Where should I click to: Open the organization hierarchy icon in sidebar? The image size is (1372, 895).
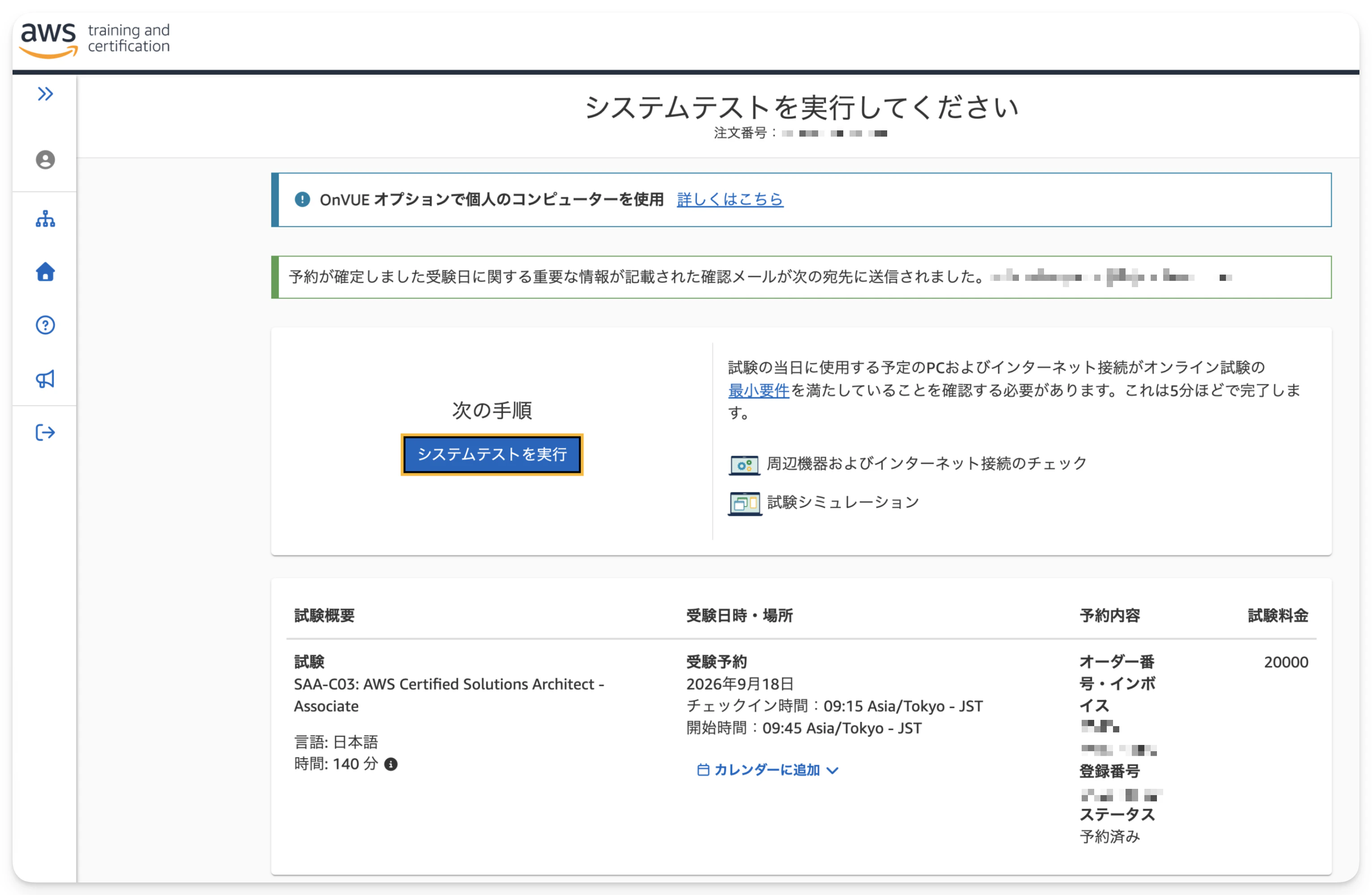tap(45, 219)
